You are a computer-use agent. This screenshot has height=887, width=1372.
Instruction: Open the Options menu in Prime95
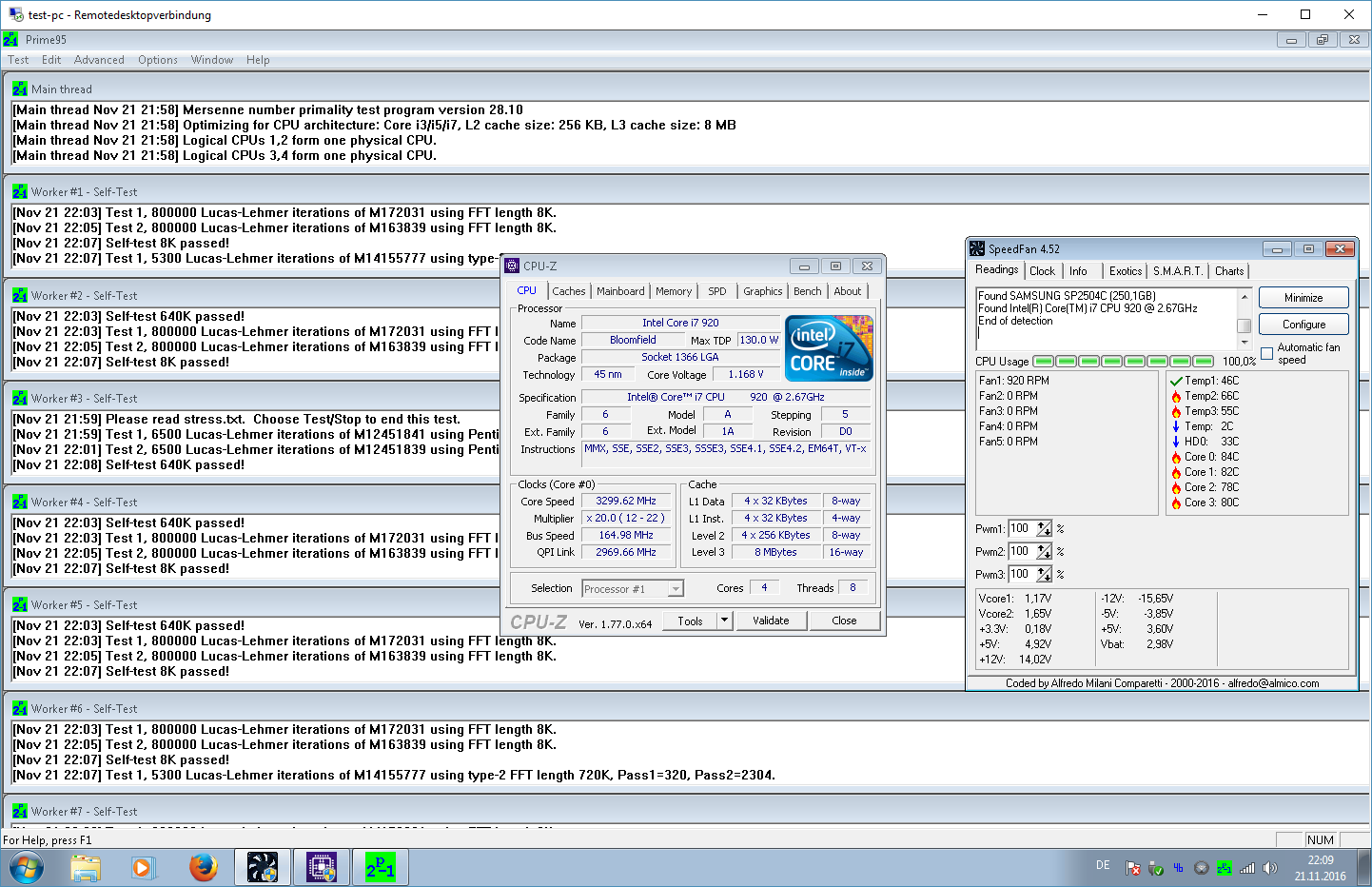click(158, 60)
